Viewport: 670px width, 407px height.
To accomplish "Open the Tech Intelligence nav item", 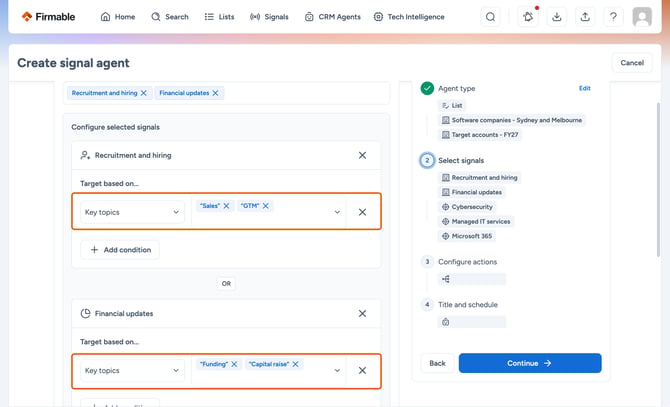I will (x=409, y=17).
